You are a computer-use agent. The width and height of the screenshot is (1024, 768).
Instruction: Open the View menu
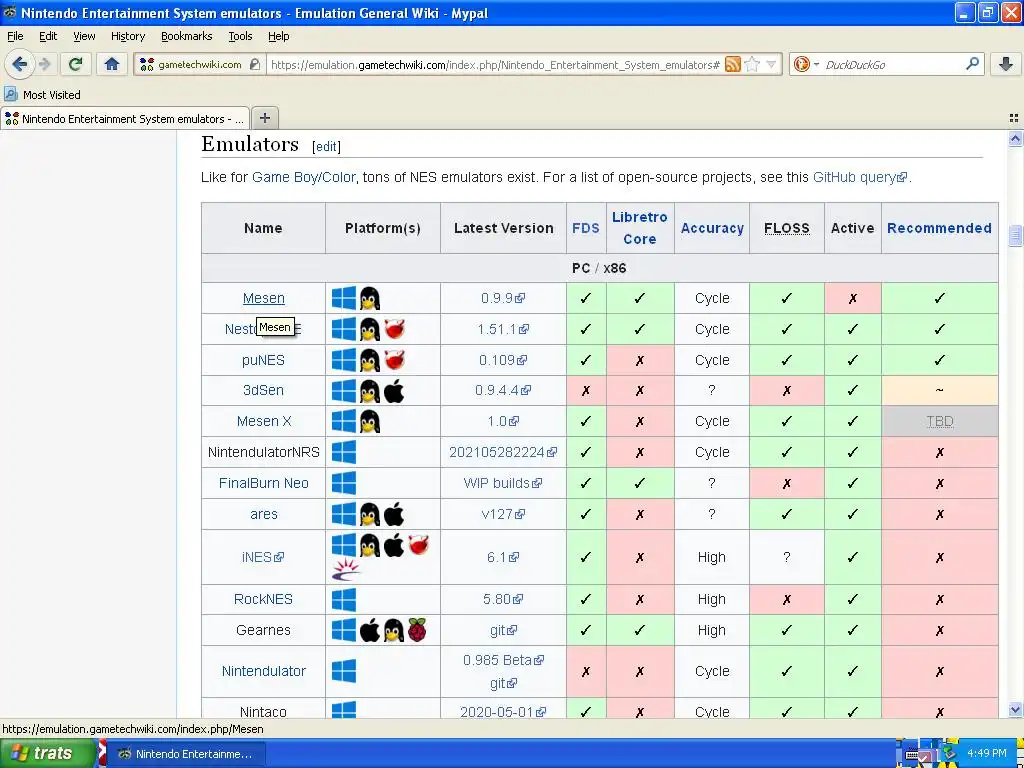tap(84, 36)
